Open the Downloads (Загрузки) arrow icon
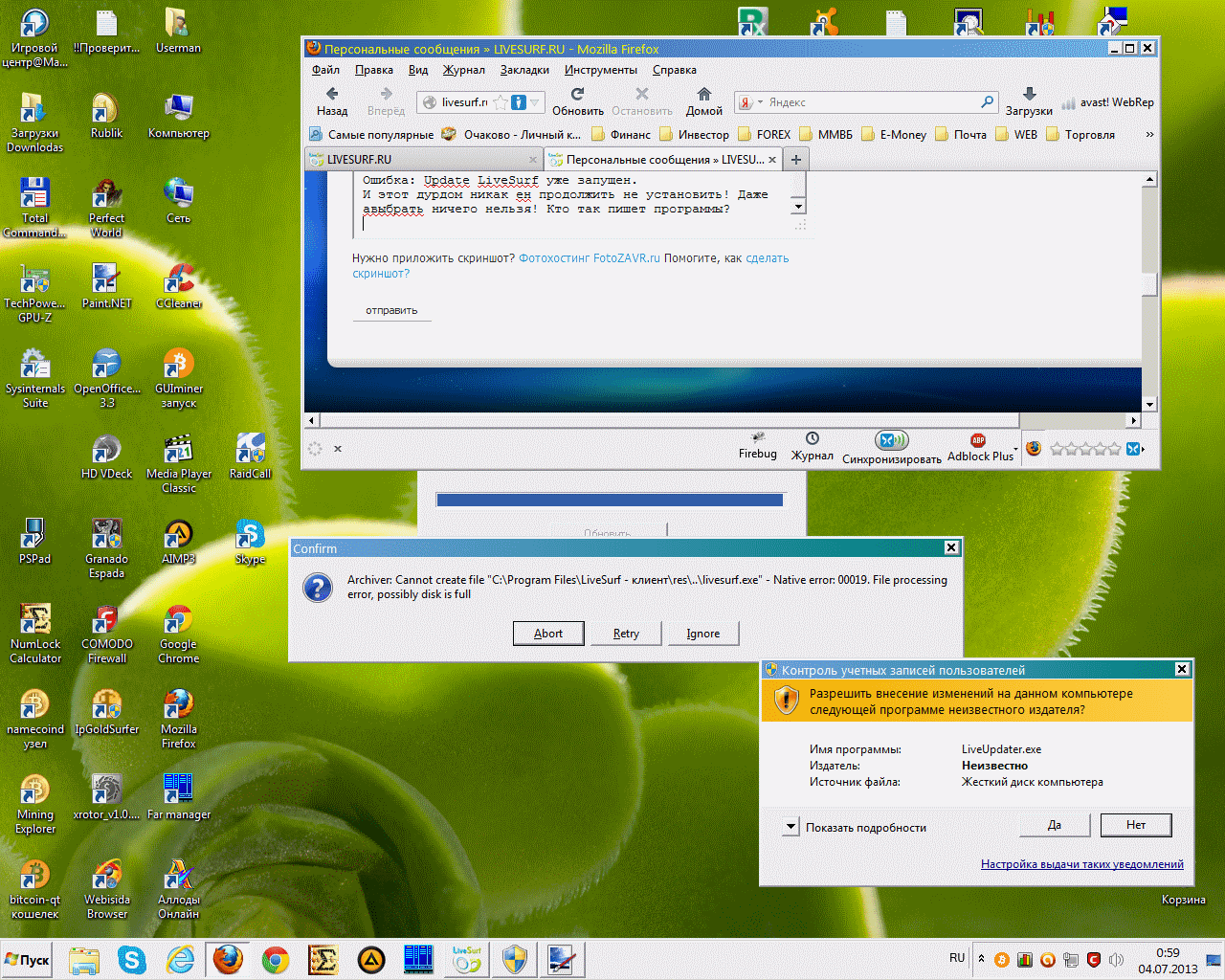The image size is (1225, 980). click(1029, 94)
